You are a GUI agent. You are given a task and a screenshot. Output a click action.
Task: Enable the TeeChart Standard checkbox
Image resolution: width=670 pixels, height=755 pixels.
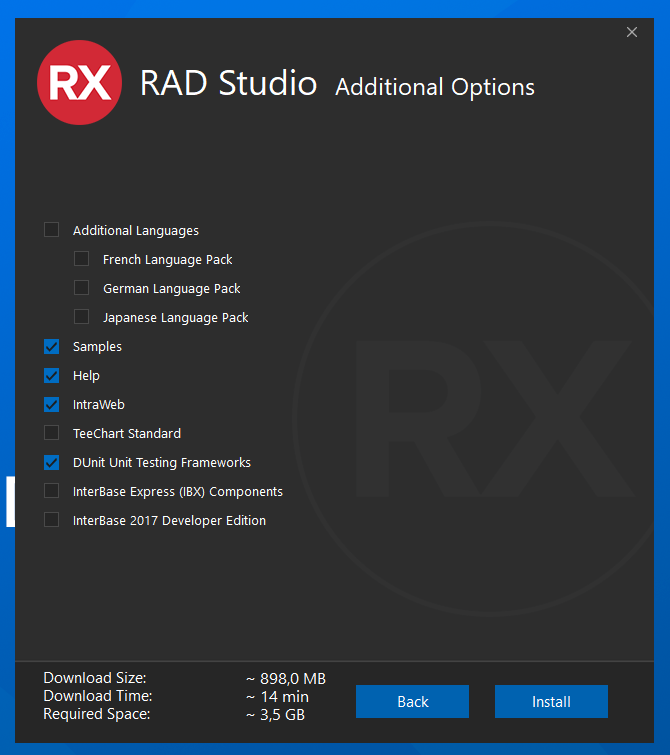pyautogui.click(x=52, y=433)
